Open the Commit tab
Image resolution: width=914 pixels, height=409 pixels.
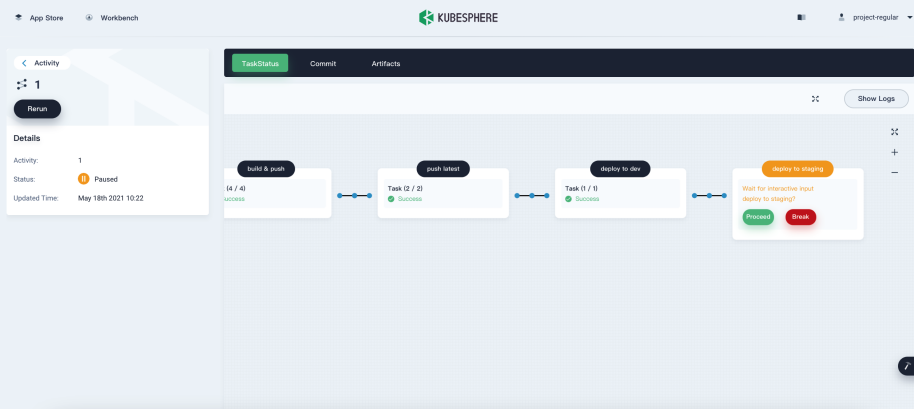click(323, 64)
